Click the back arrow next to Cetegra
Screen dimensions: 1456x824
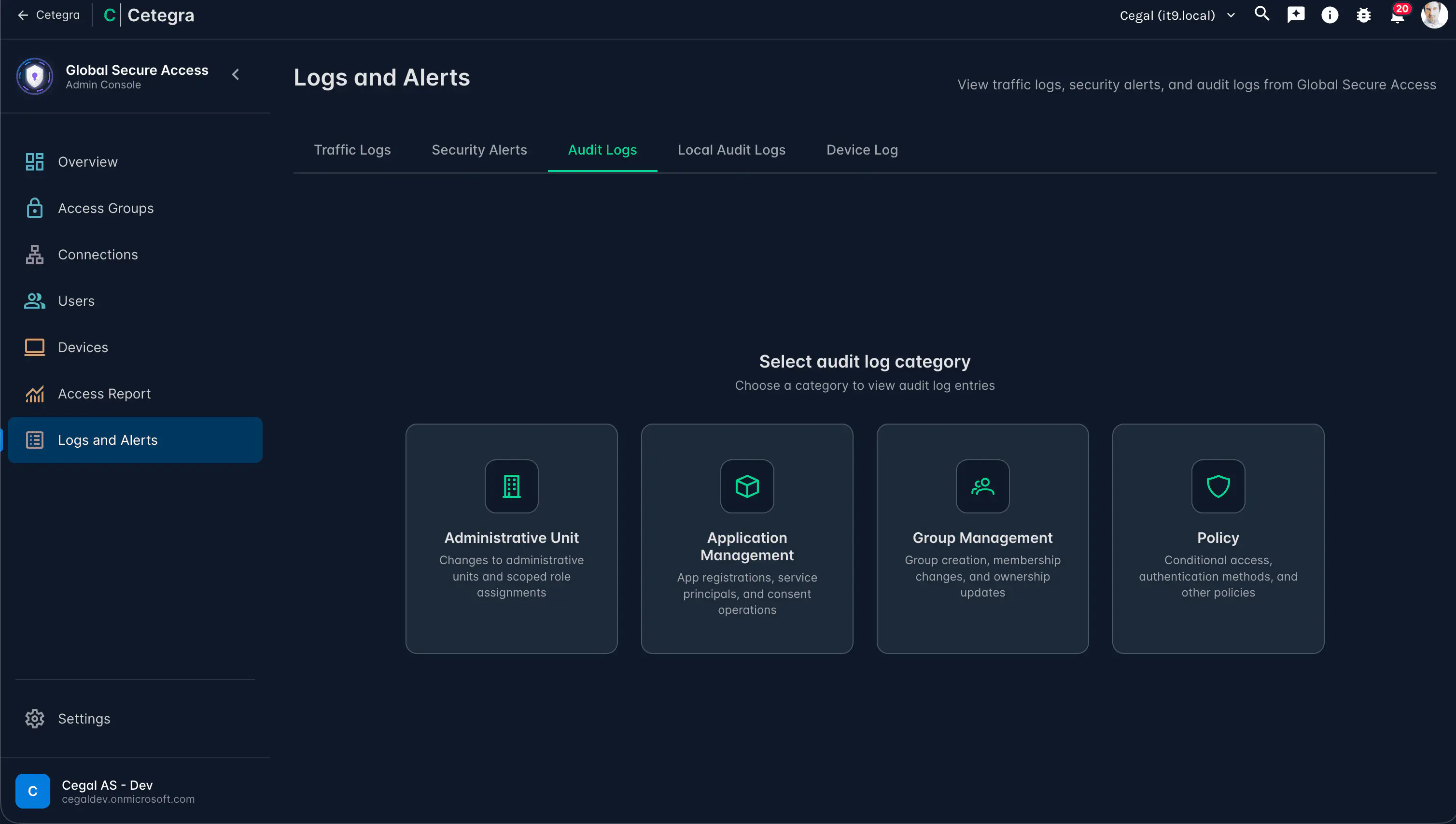[23, 15]
